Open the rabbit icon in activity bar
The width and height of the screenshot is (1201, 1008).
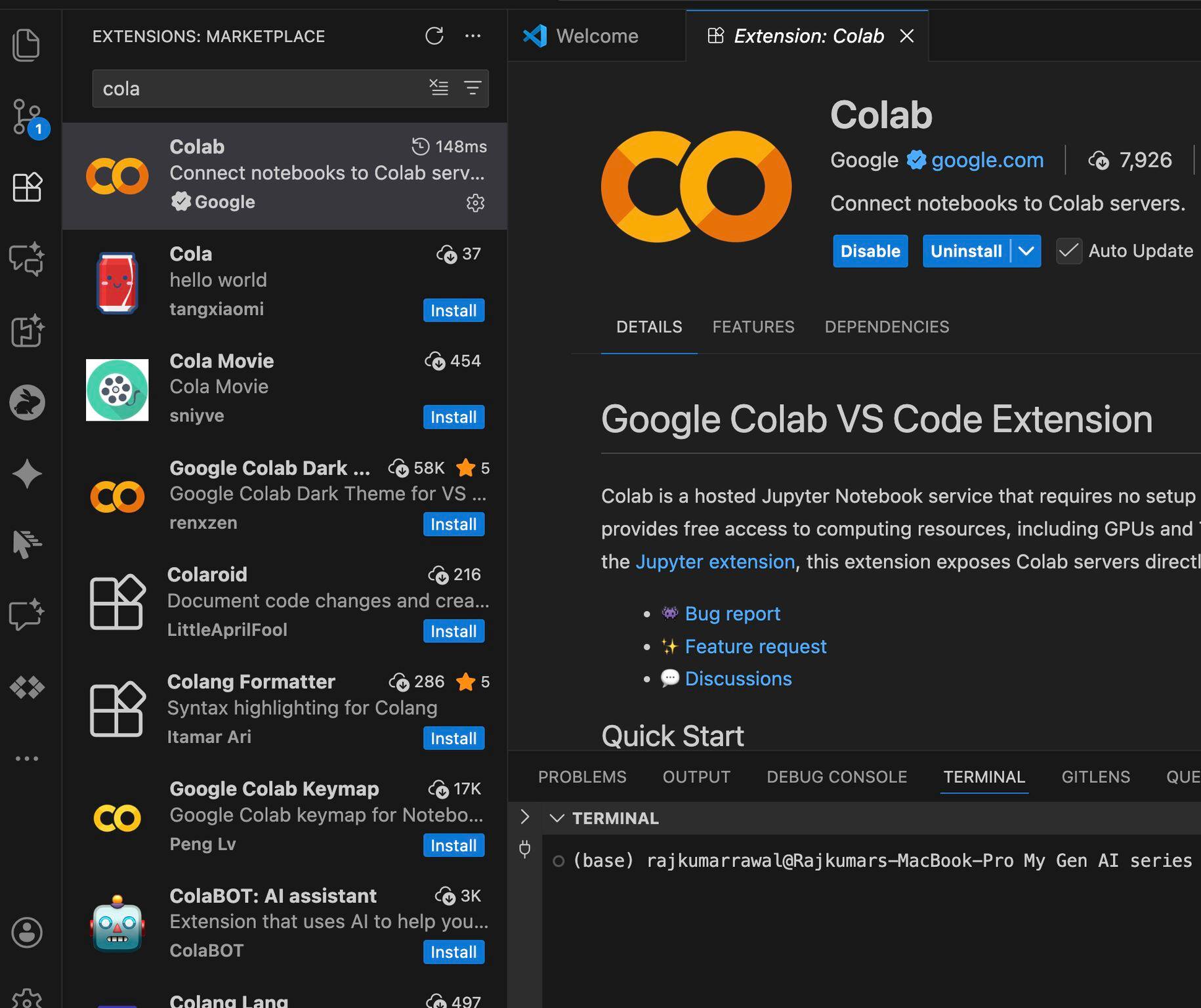point(27,402)
